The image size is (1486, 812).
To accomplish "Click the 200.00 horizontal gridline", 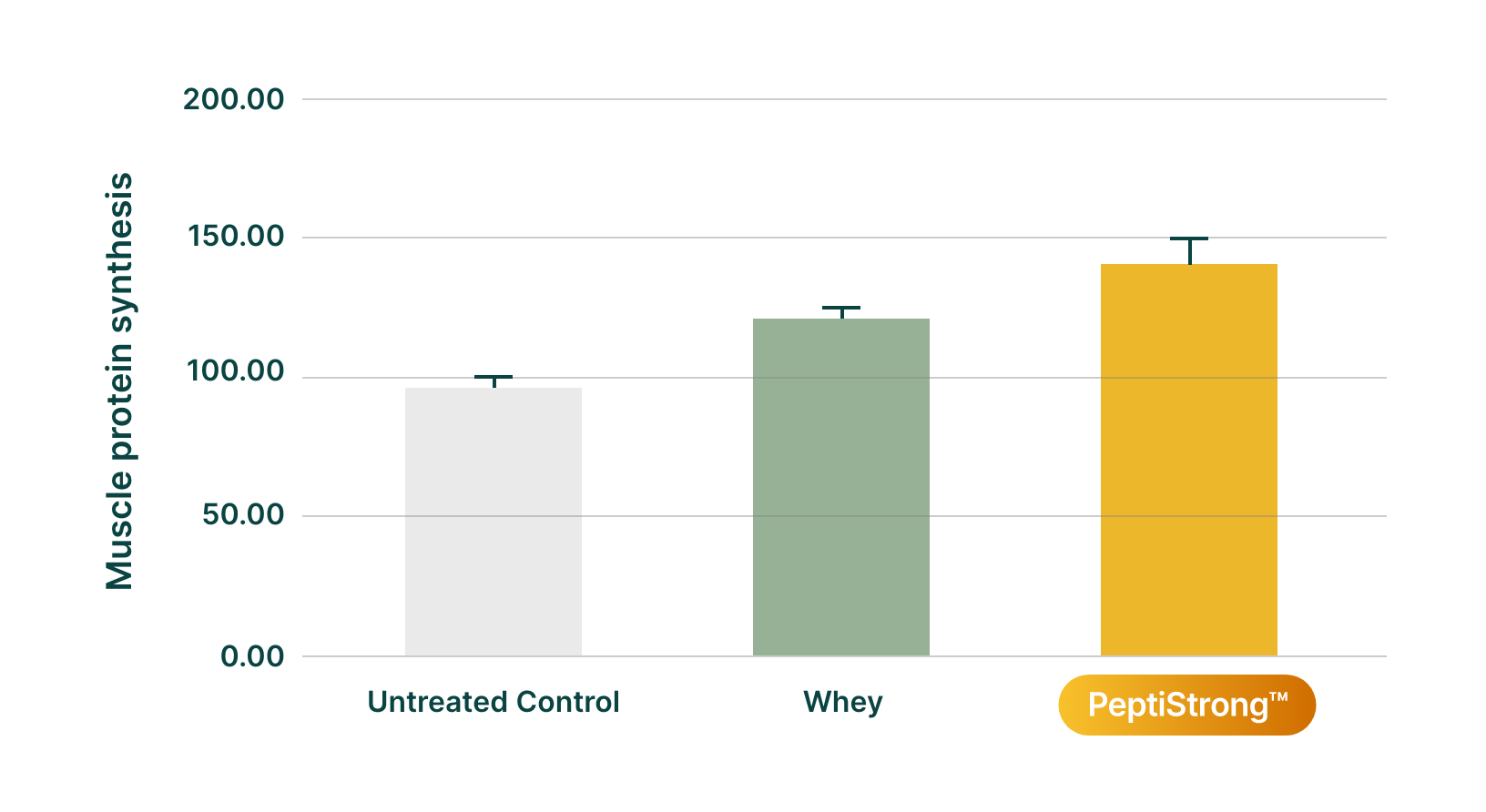I will pyautogui.click(x=844, y=99).
